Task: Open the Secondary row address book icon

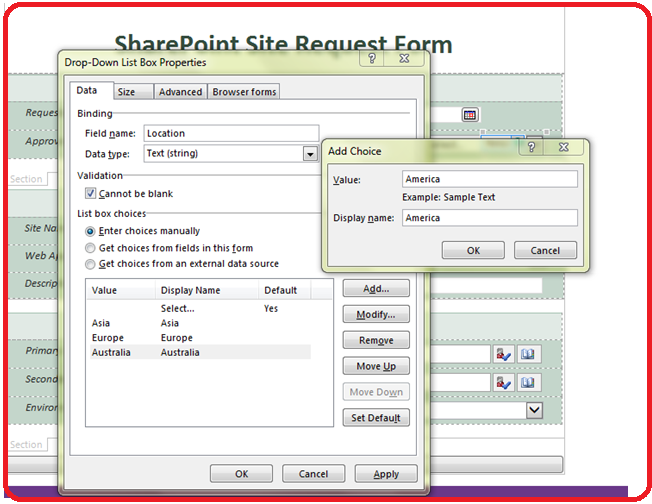Action: click(528, 383)
